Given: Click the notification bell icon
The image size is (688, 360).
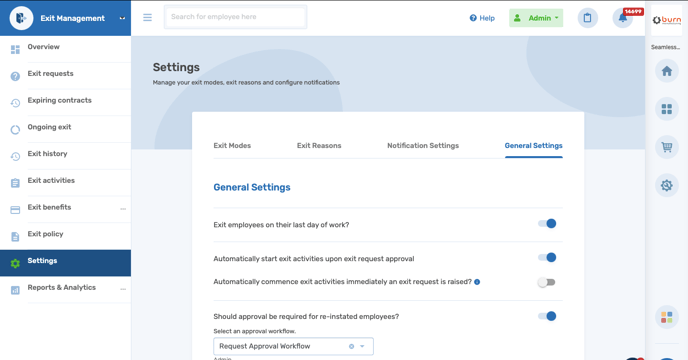Looking at the screenshot, I should (x=623, y=18).
